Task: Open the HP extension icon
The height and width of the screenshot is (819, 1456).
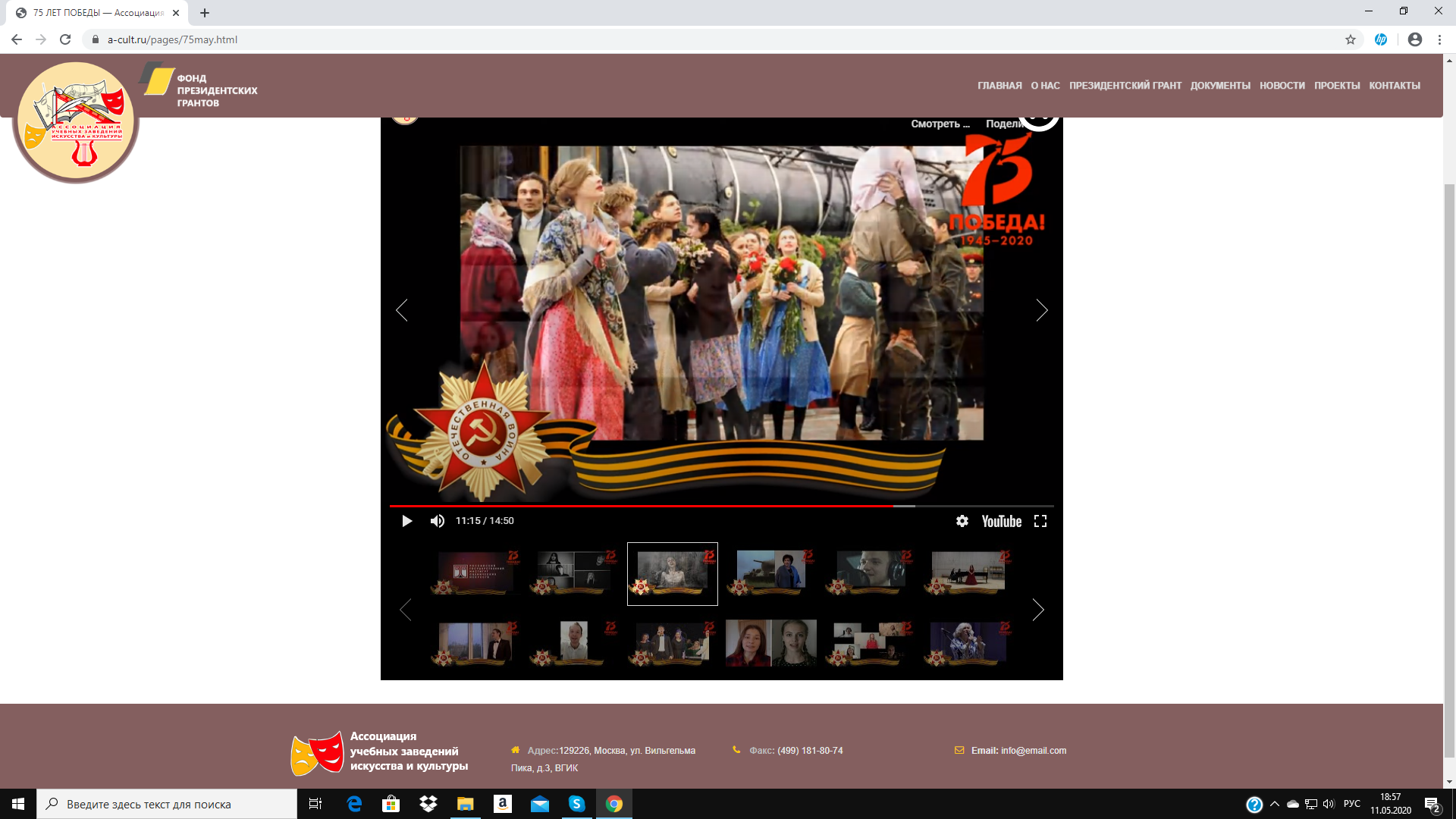Action: tap(1381, 39)
